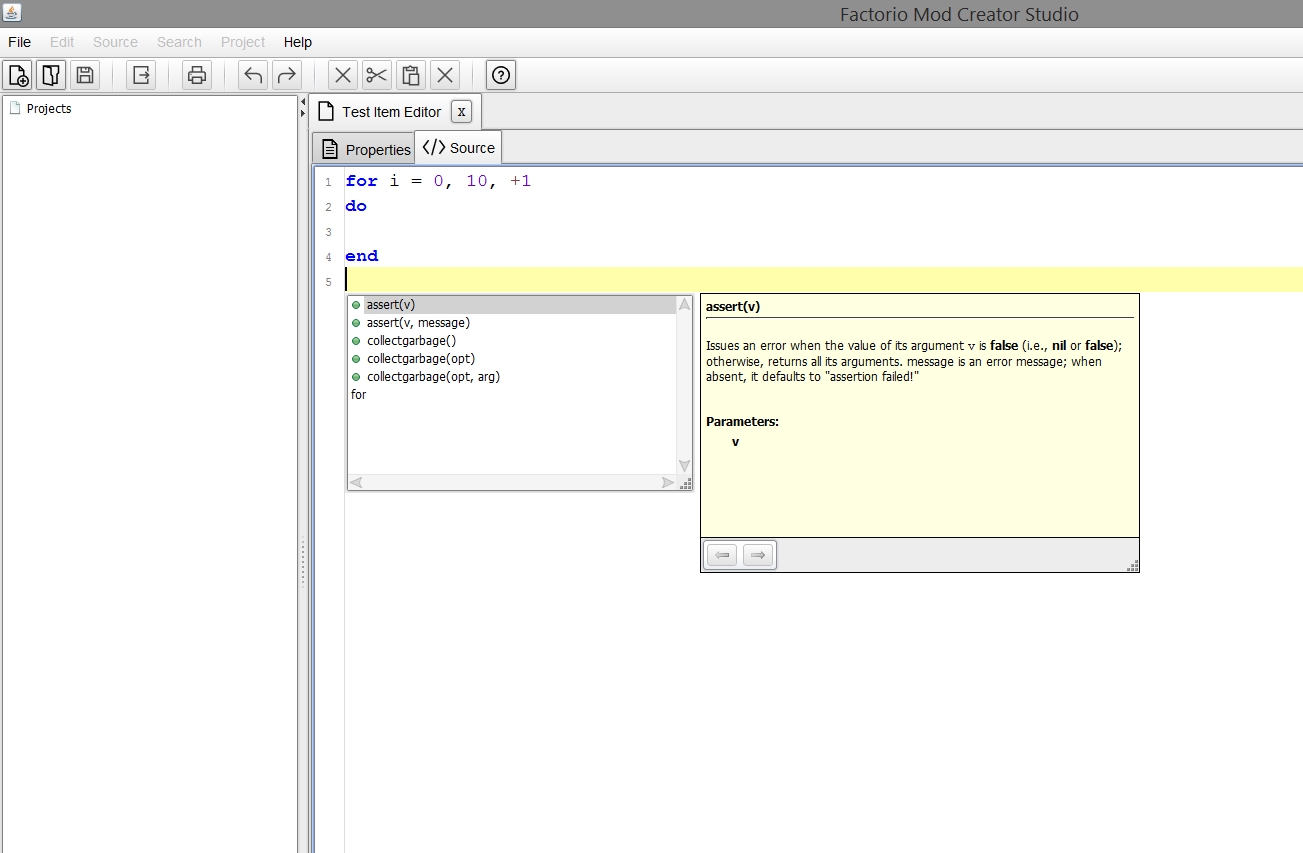The height and width of the screenshot is (853, 1303).
Task: Open the File menu
Action: click(x=19, y=42)
